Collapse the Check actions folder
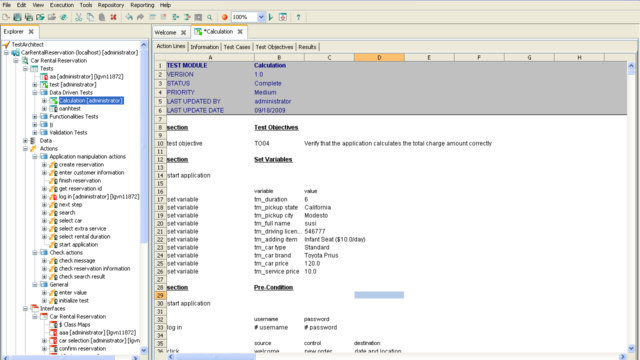This screenshot has width=640, height=360. point(35,253)
